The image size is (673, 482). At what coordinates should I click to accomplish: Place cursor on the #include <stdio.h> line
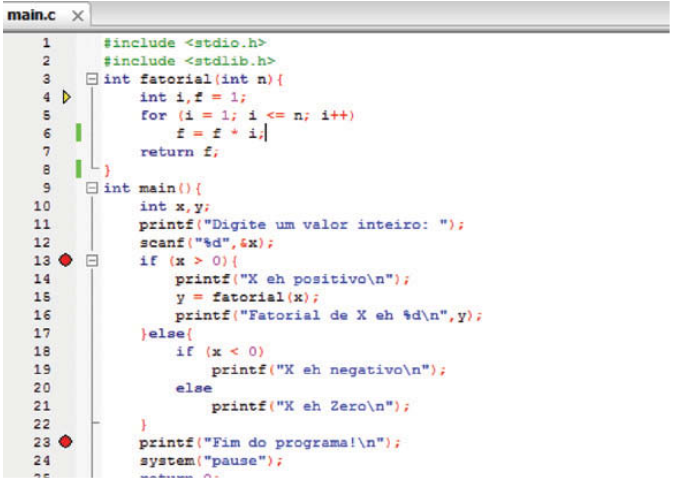pyautogui.click(x=184, y=43)
